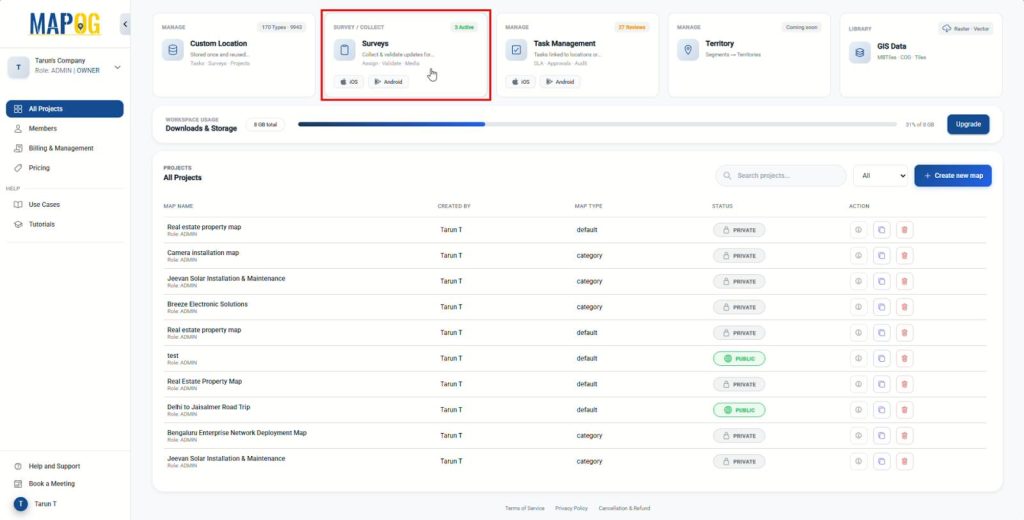Screen dimensions: 1024x520
Task: Click the Tarun T user avatar
Action: (x=21, y=504)
